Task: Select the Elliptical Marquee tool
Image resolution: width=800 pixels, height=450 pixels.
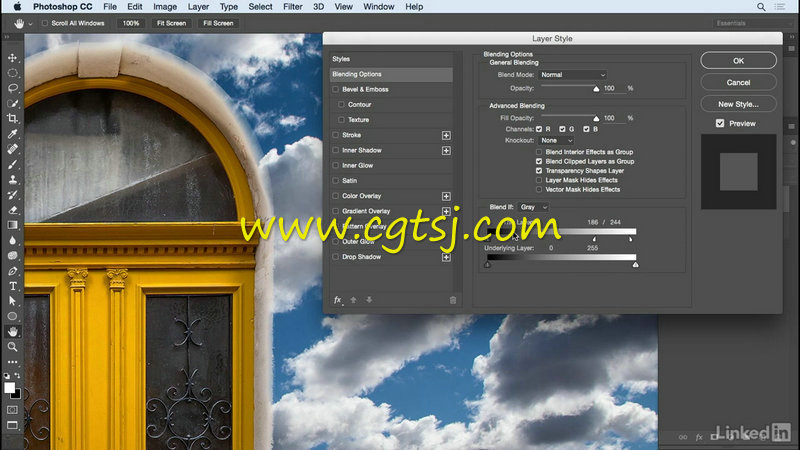Action: pyautogui.click(x=12, y=73)
